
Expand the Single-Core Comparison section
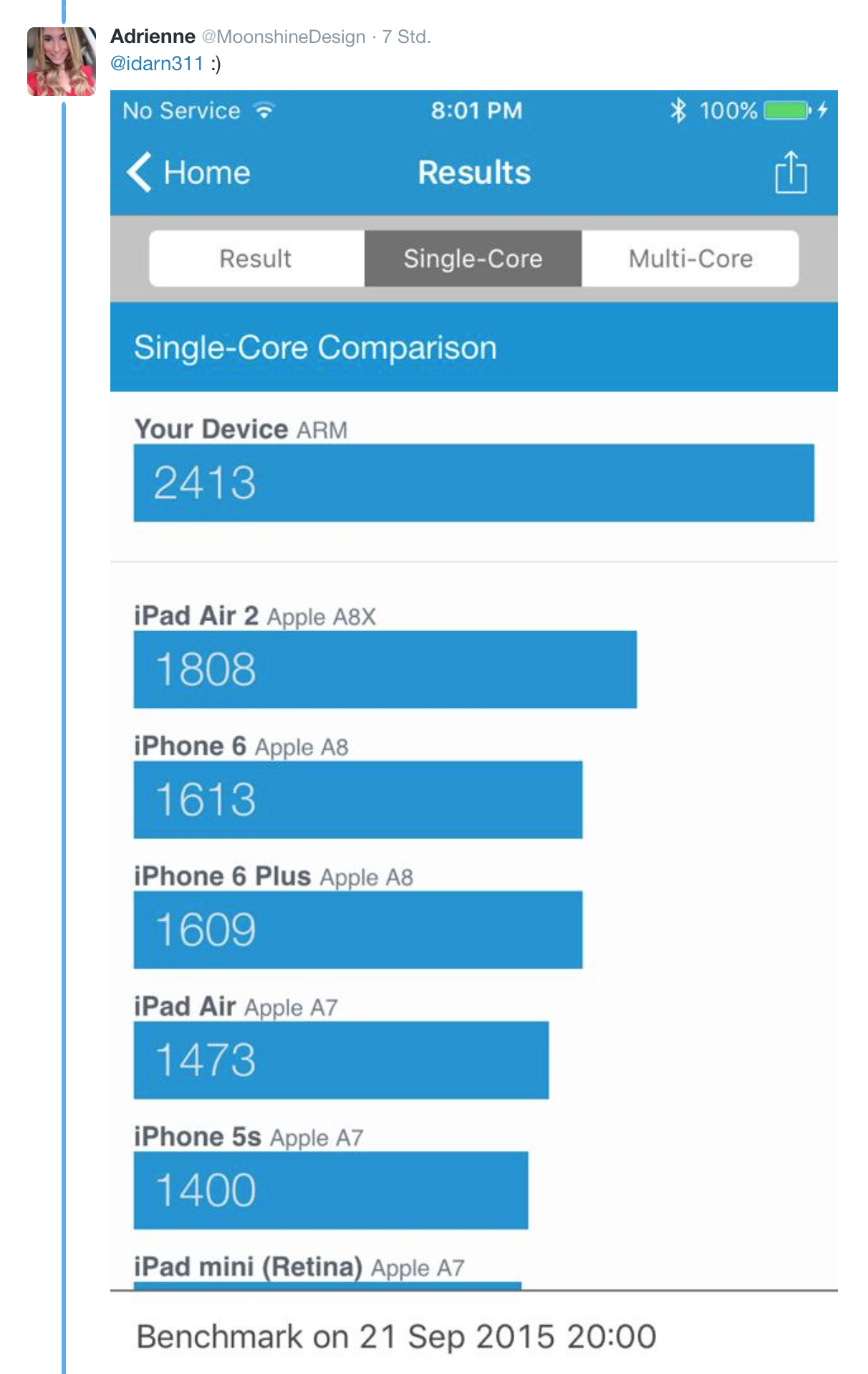[x=315, y=348]
